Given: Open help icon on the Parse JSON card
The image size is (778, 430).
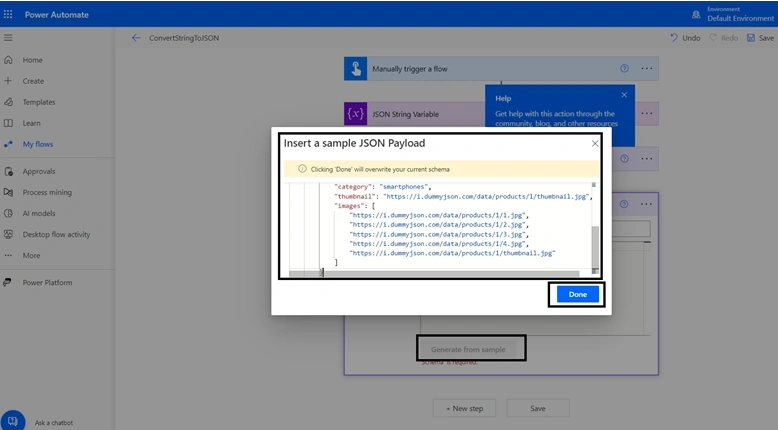Looking at the screenshot, I should pos(624,204).
